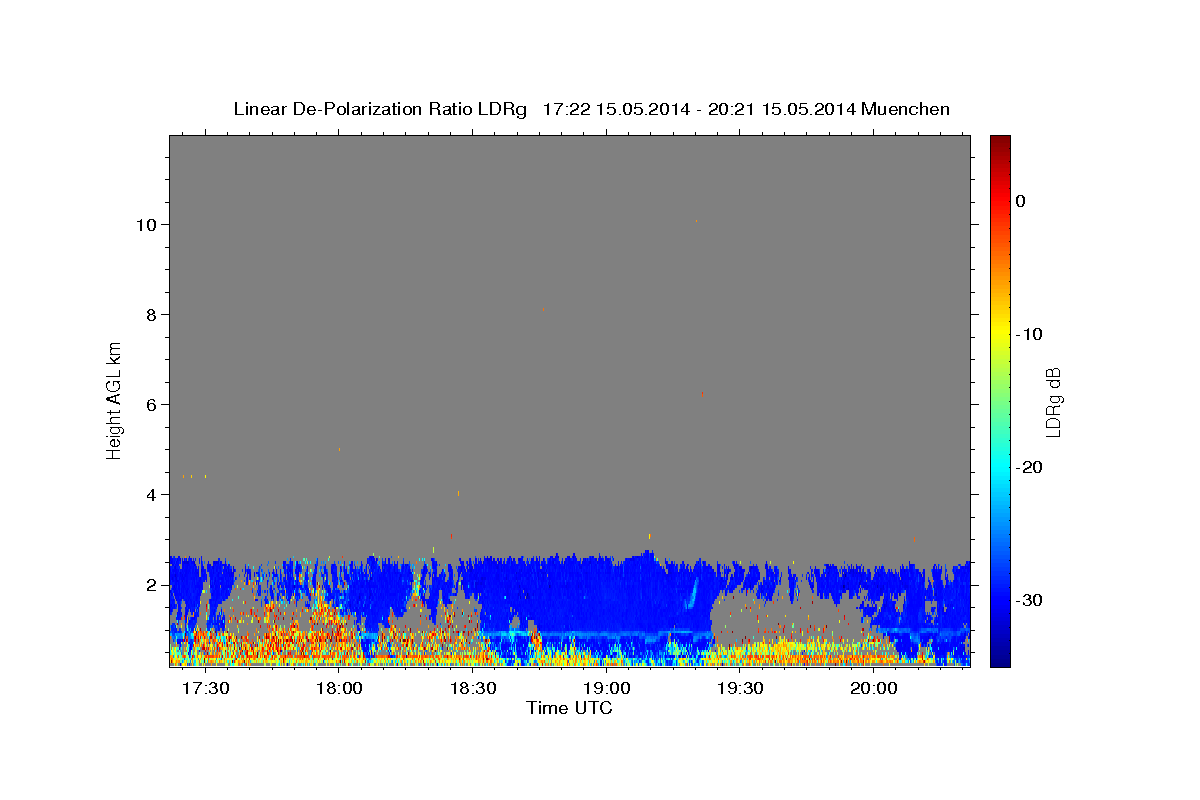Select the 2 km height label
Viewport: 1200px width, 800px height.
click(149, 584)
